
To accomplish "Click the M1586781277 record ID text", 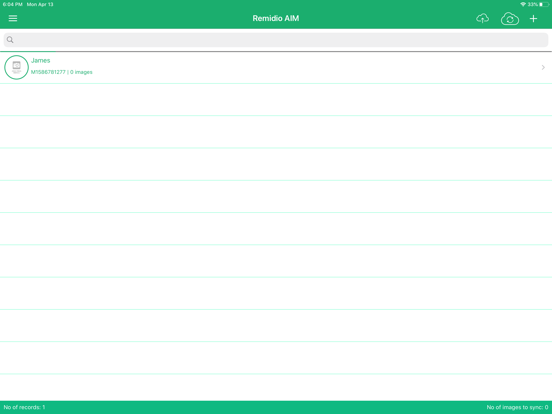I will click(48, 72).
